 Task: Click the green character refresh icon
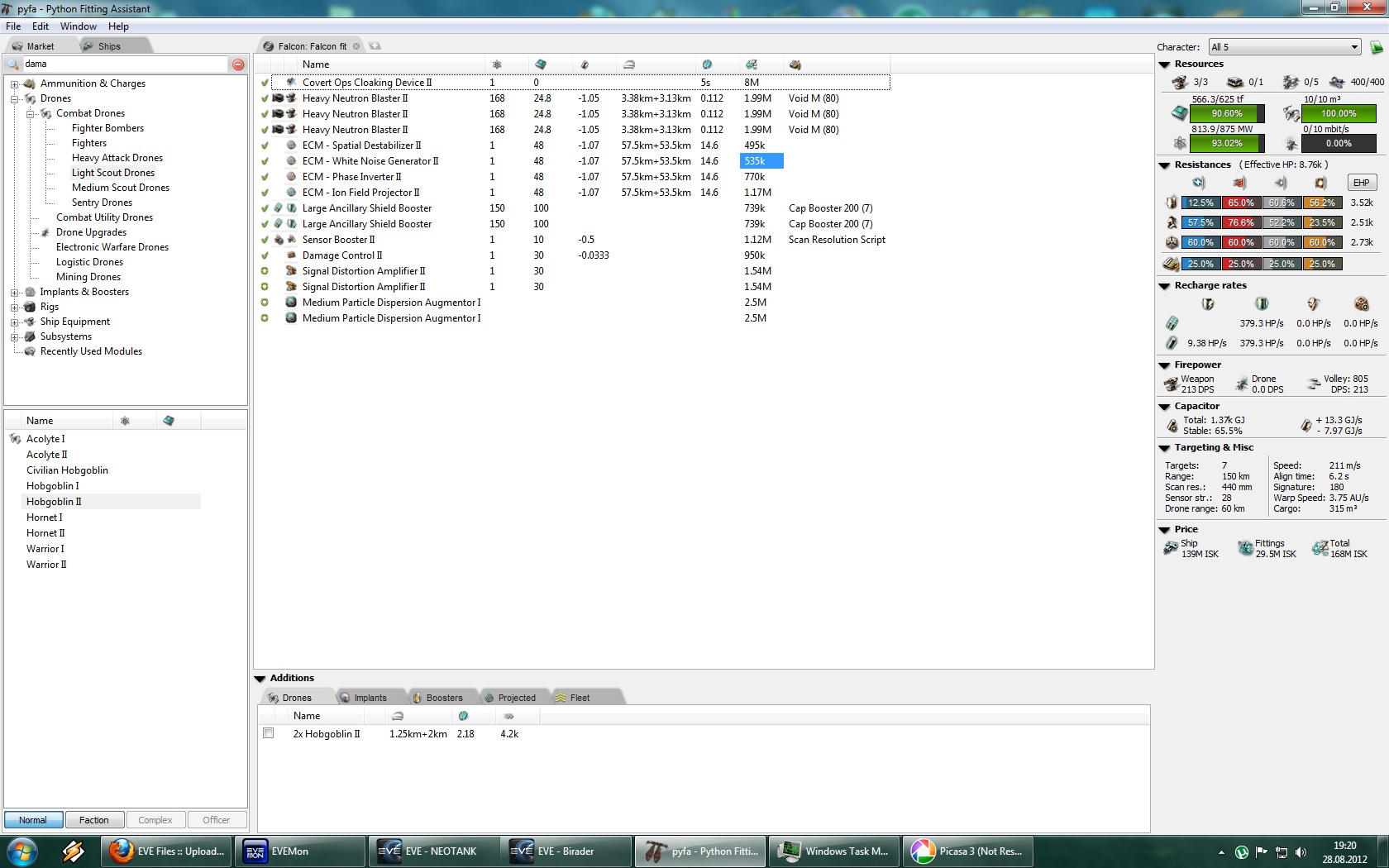[1377, 47]
